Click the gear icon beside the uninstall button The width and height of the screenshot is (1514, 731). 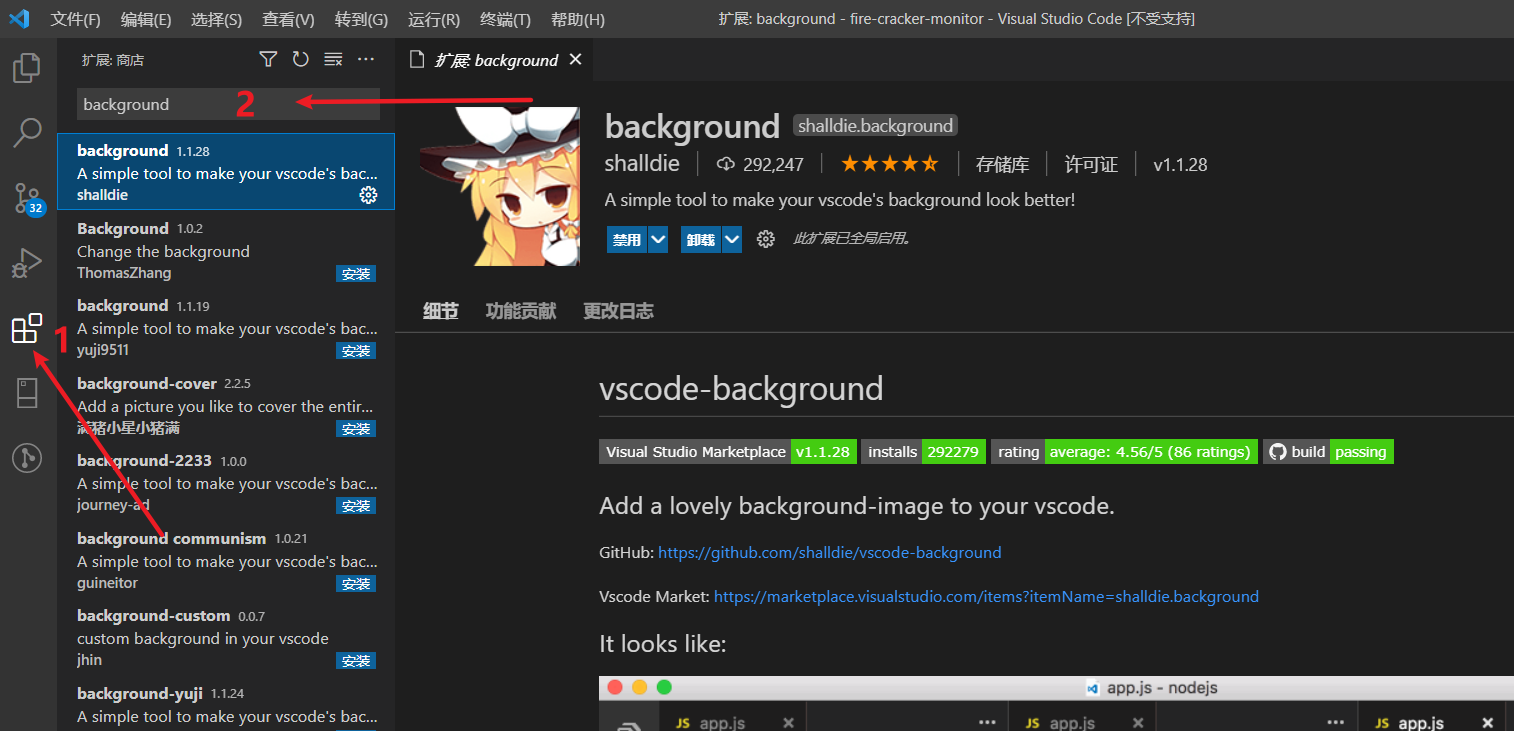(x=766, y=239)
